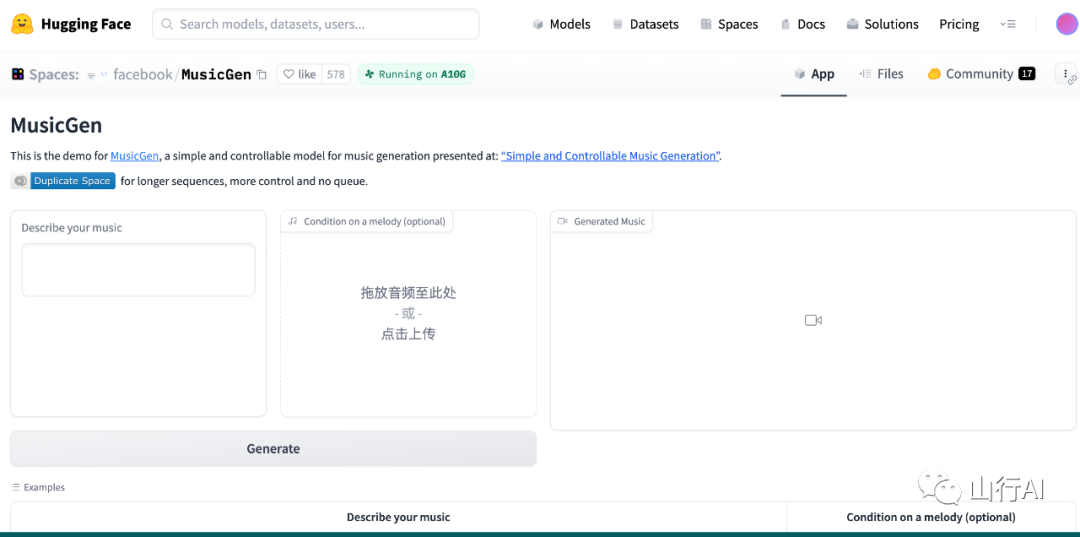
Task: Click the Examples list icon
Action: point(16,487)
